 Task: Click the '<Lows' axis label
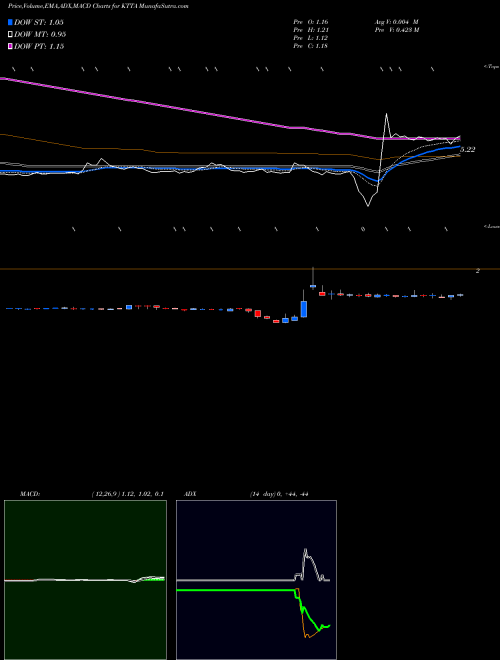pyautogui.click(x=492, y=226)
